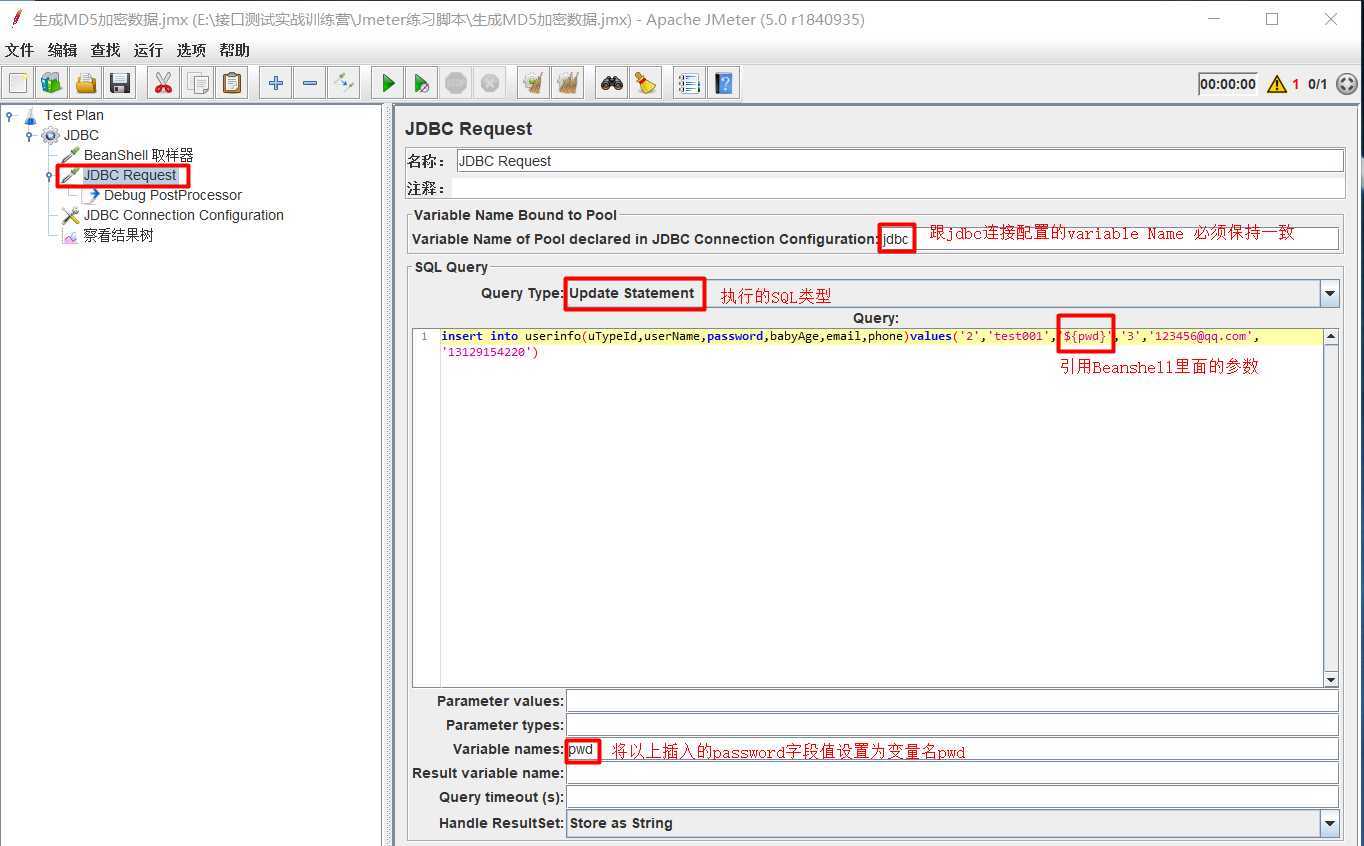Click the Clear All broom icon

[x=645, y=84]
